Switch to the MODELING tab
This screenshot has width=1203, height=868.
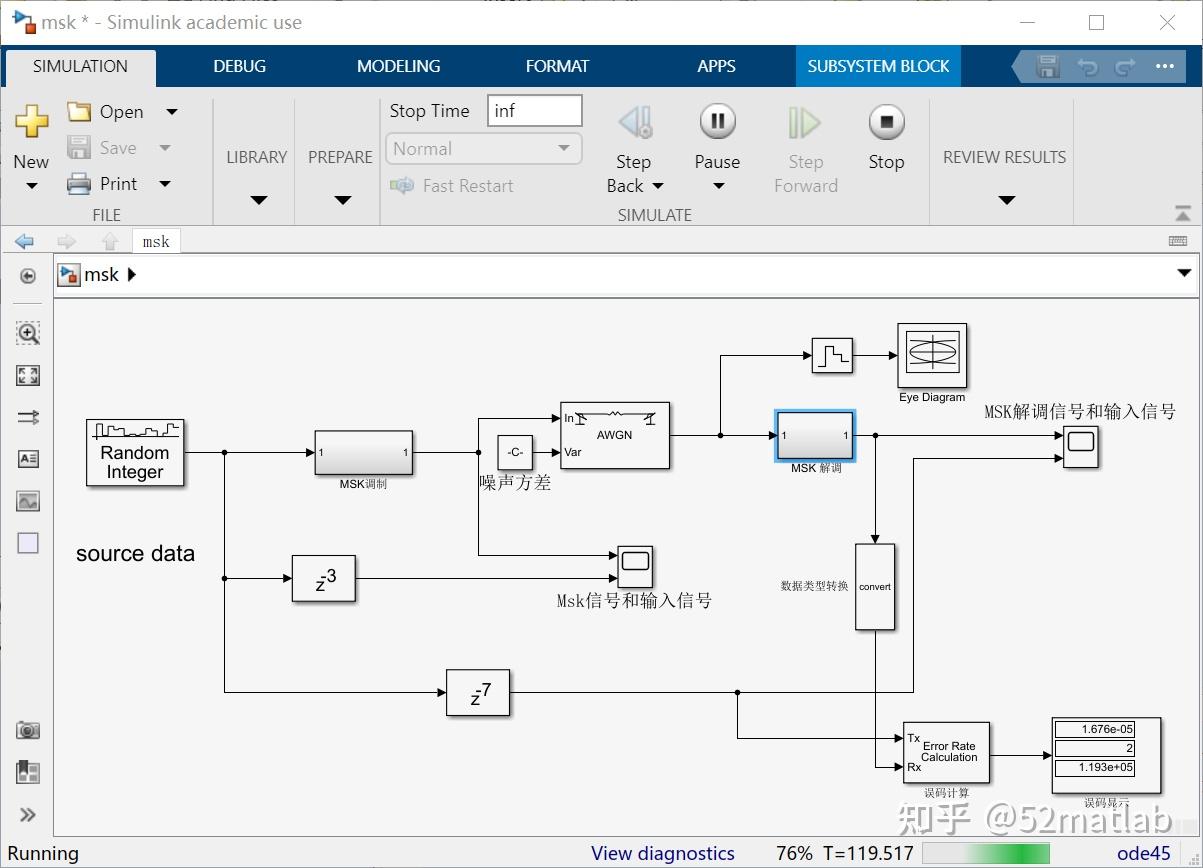pos(398,66)
